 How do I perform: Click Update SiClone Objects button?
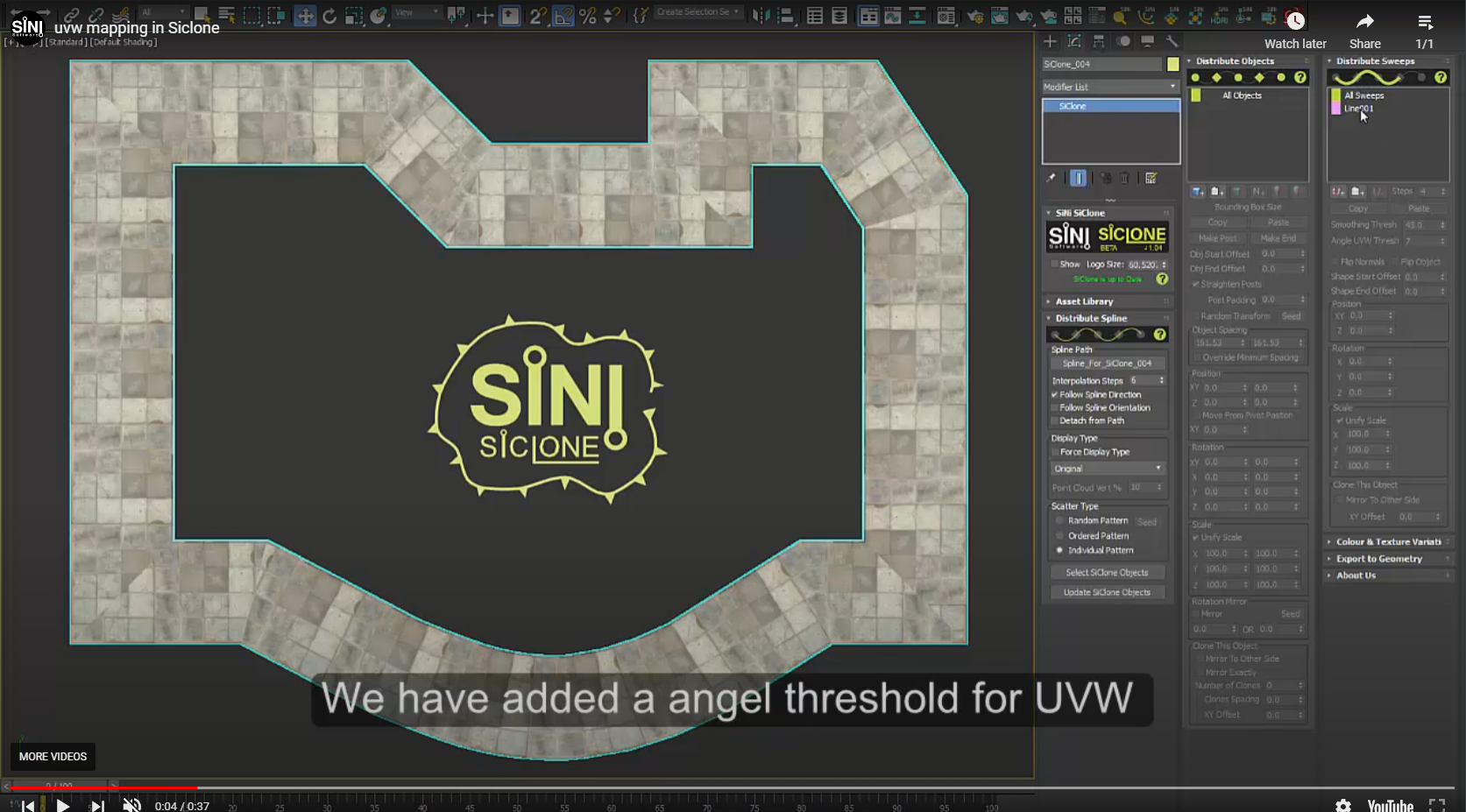tap(1107, 593)
